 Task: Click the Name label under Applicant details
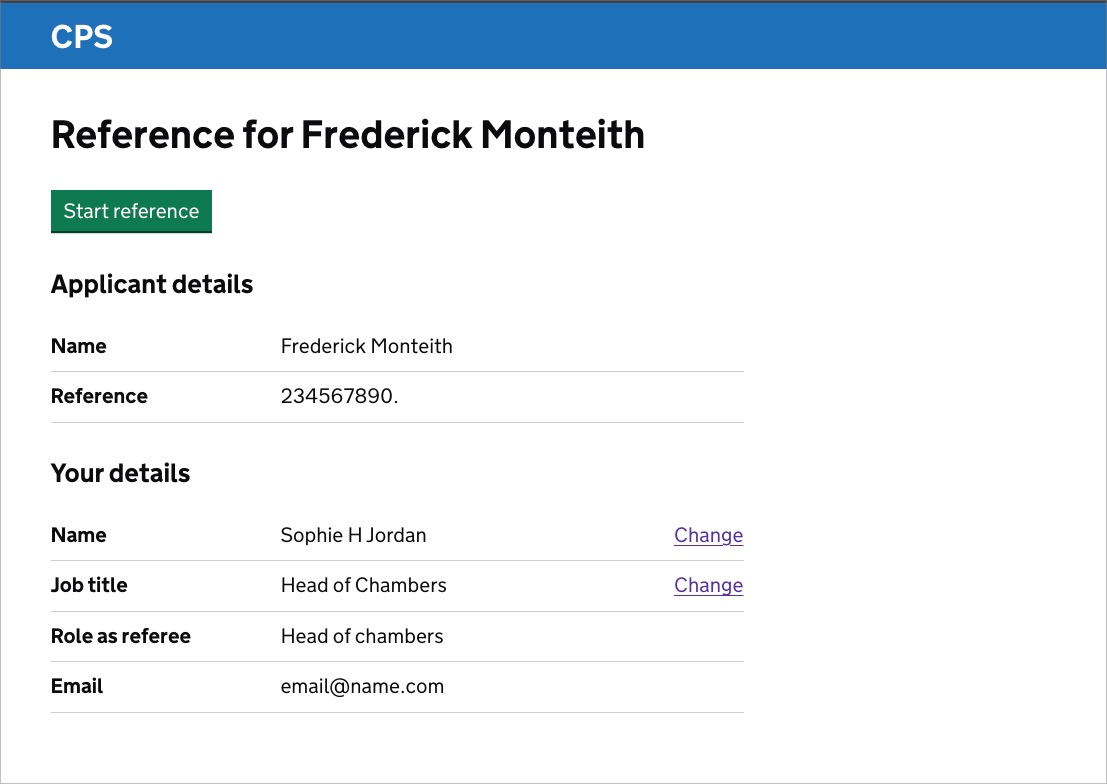[78, 346]
